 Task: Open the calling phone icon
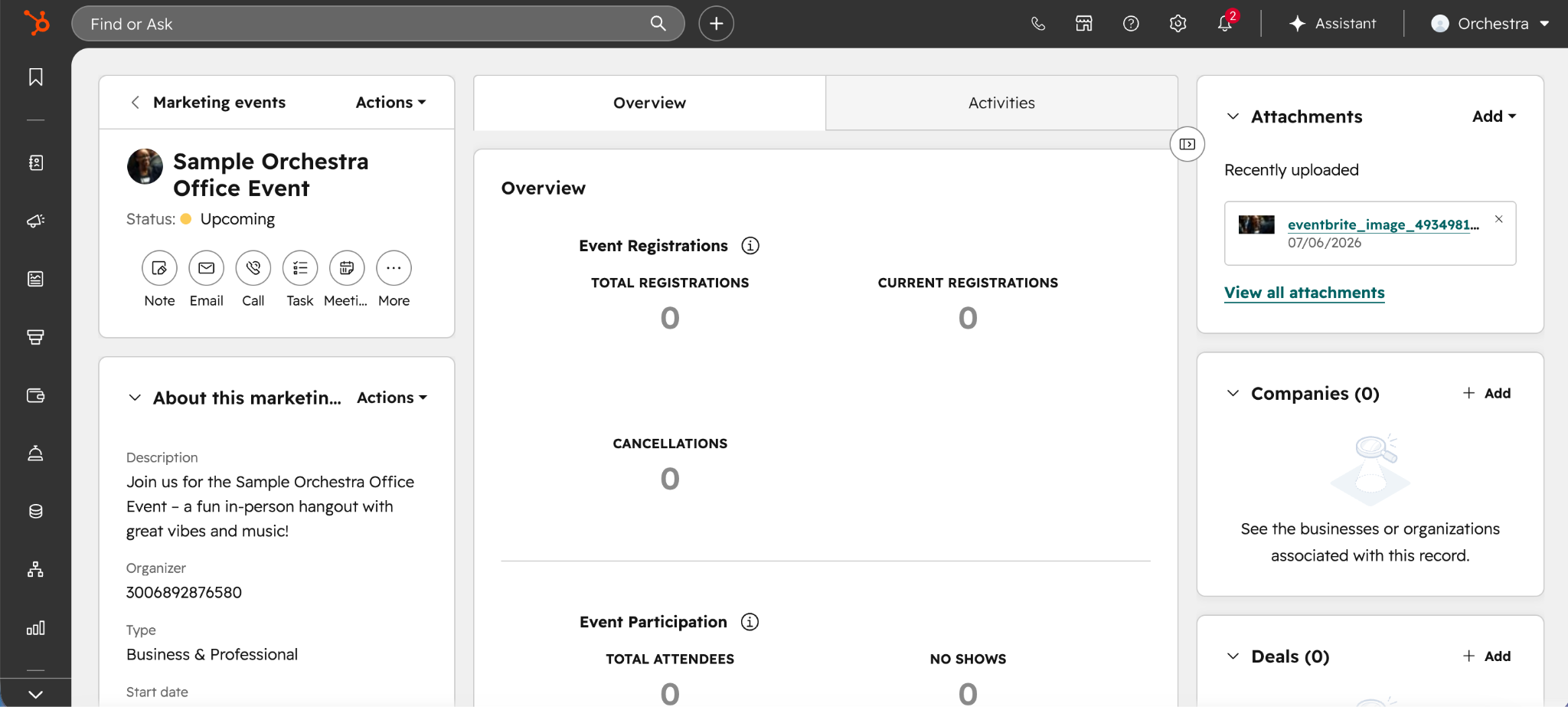point(1038,24)
